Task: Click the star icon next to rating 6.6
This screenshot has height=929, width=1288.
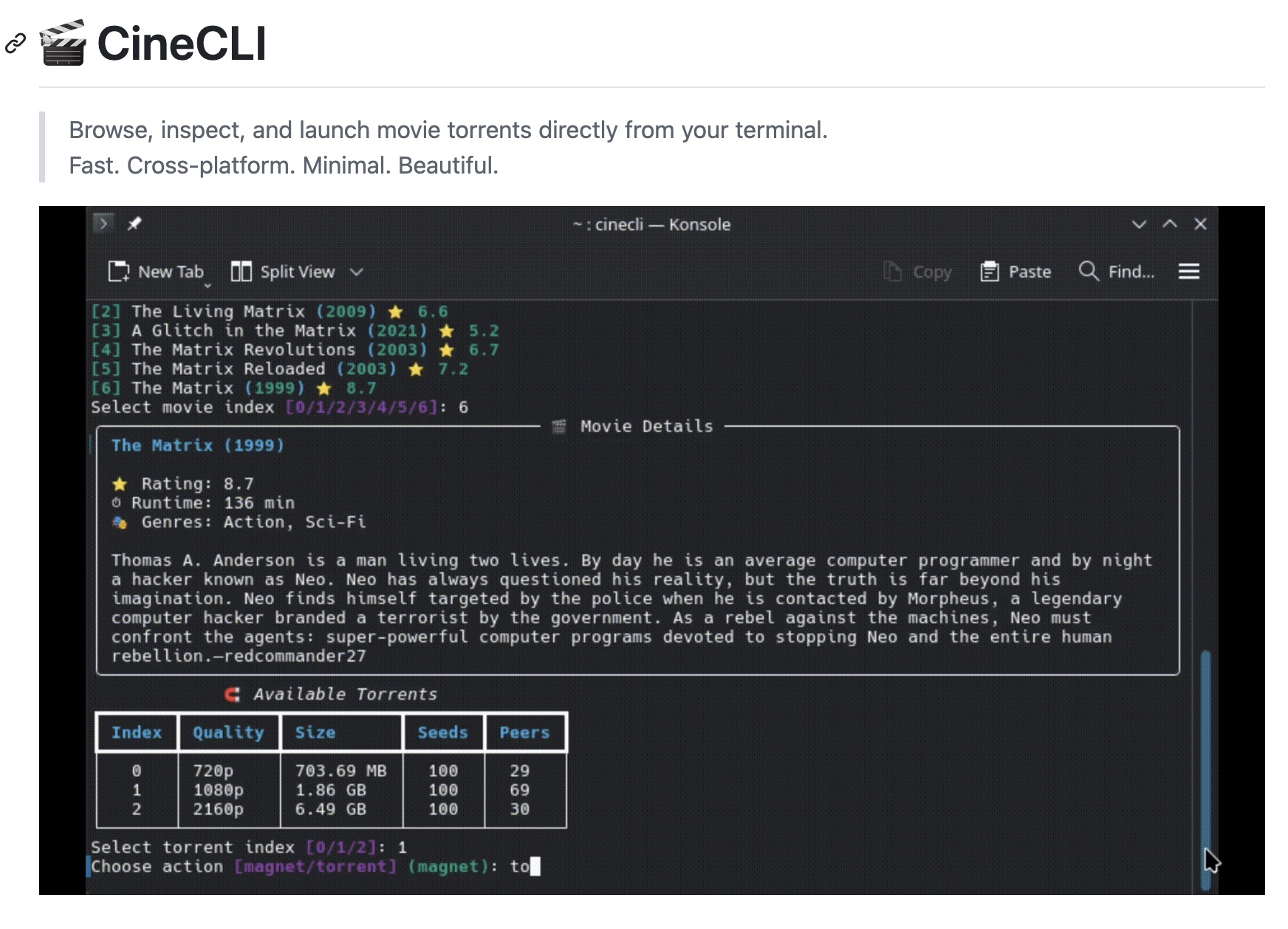Action: (x=396, y=312)
